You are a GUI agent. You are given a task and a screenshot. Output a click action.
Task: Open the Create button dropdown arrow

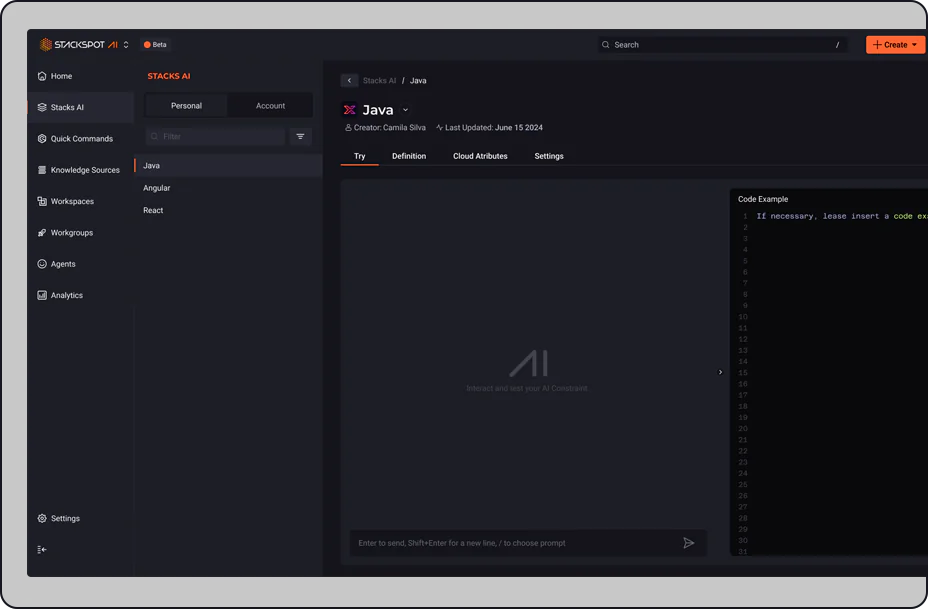[x=914, y=45]
